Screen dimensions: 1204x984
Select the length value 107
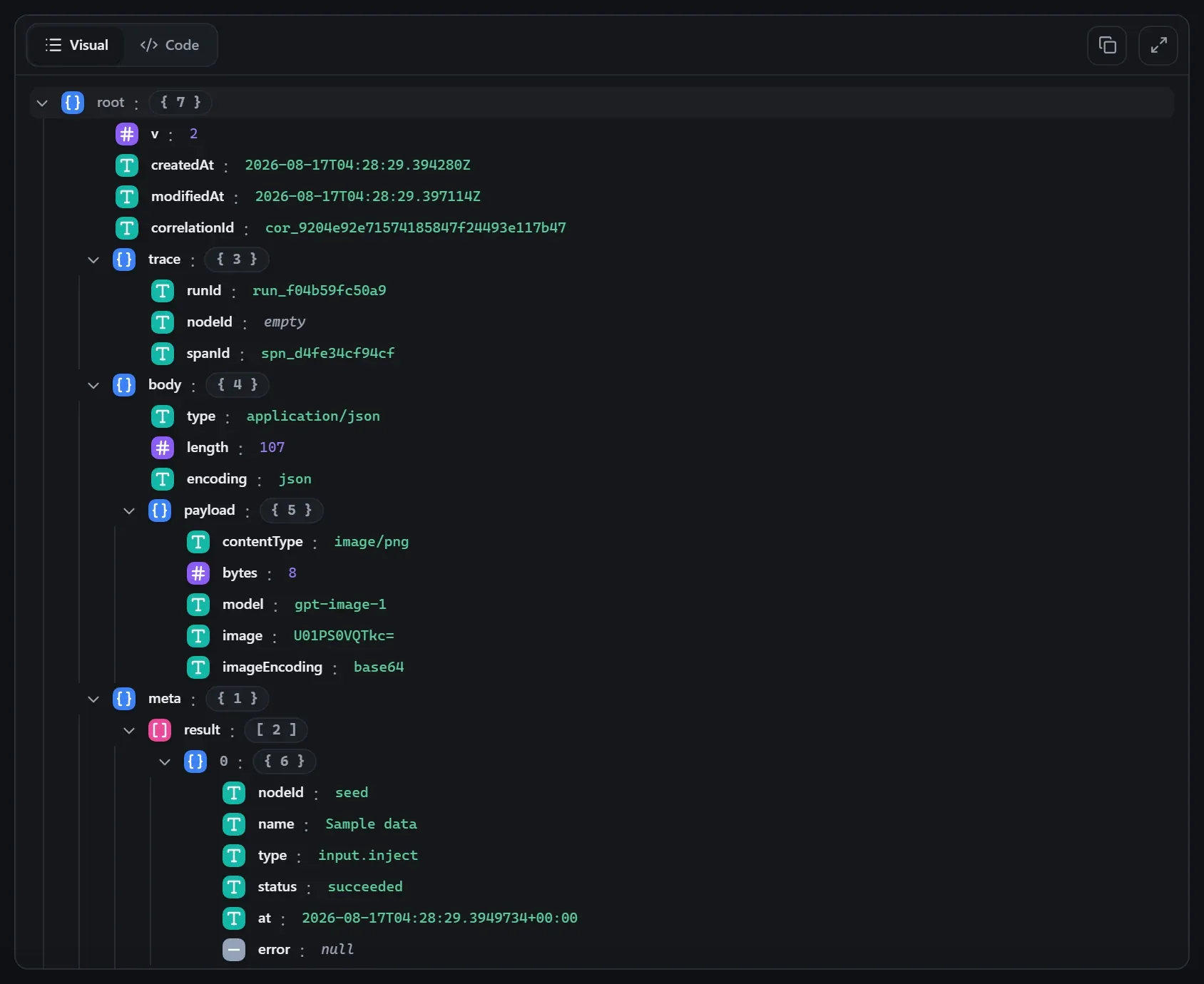(x=272, y=448)
